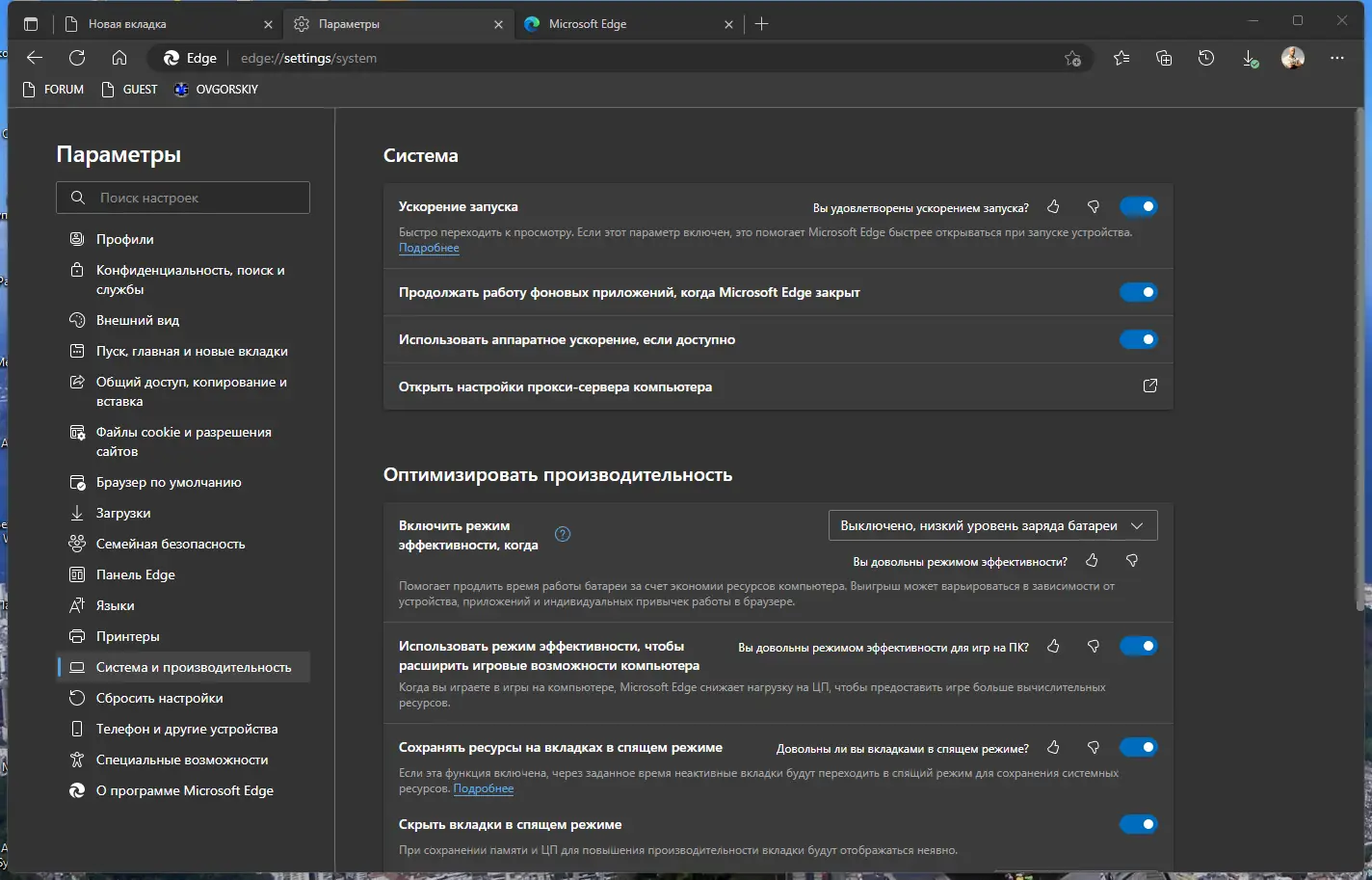Viewport: 1372px width, 880px height.
Task: Open Сбросить настройки section
Action: pos(183,698)
